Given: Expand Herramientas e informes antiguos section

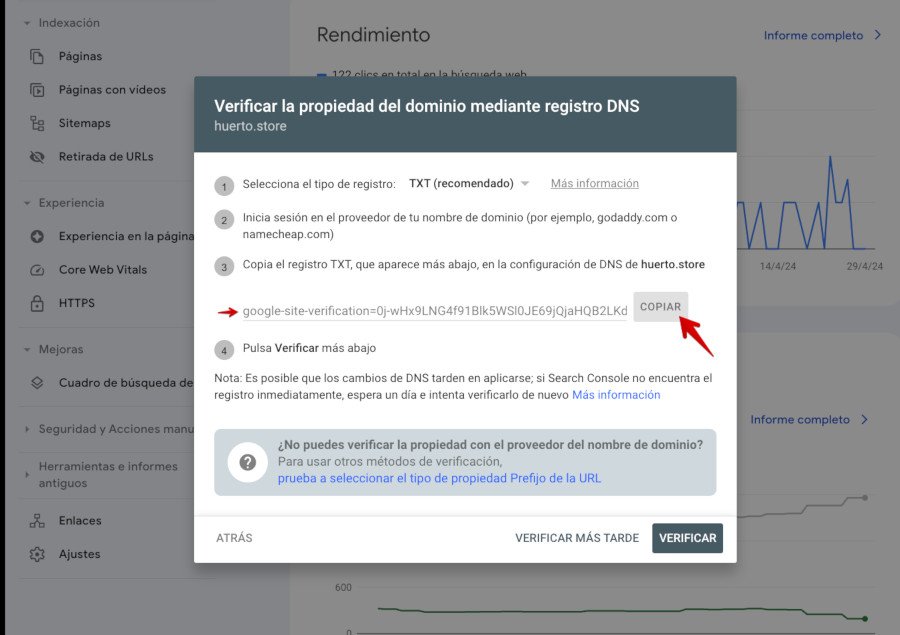Looking at the screenshot, I should point(27,475).
